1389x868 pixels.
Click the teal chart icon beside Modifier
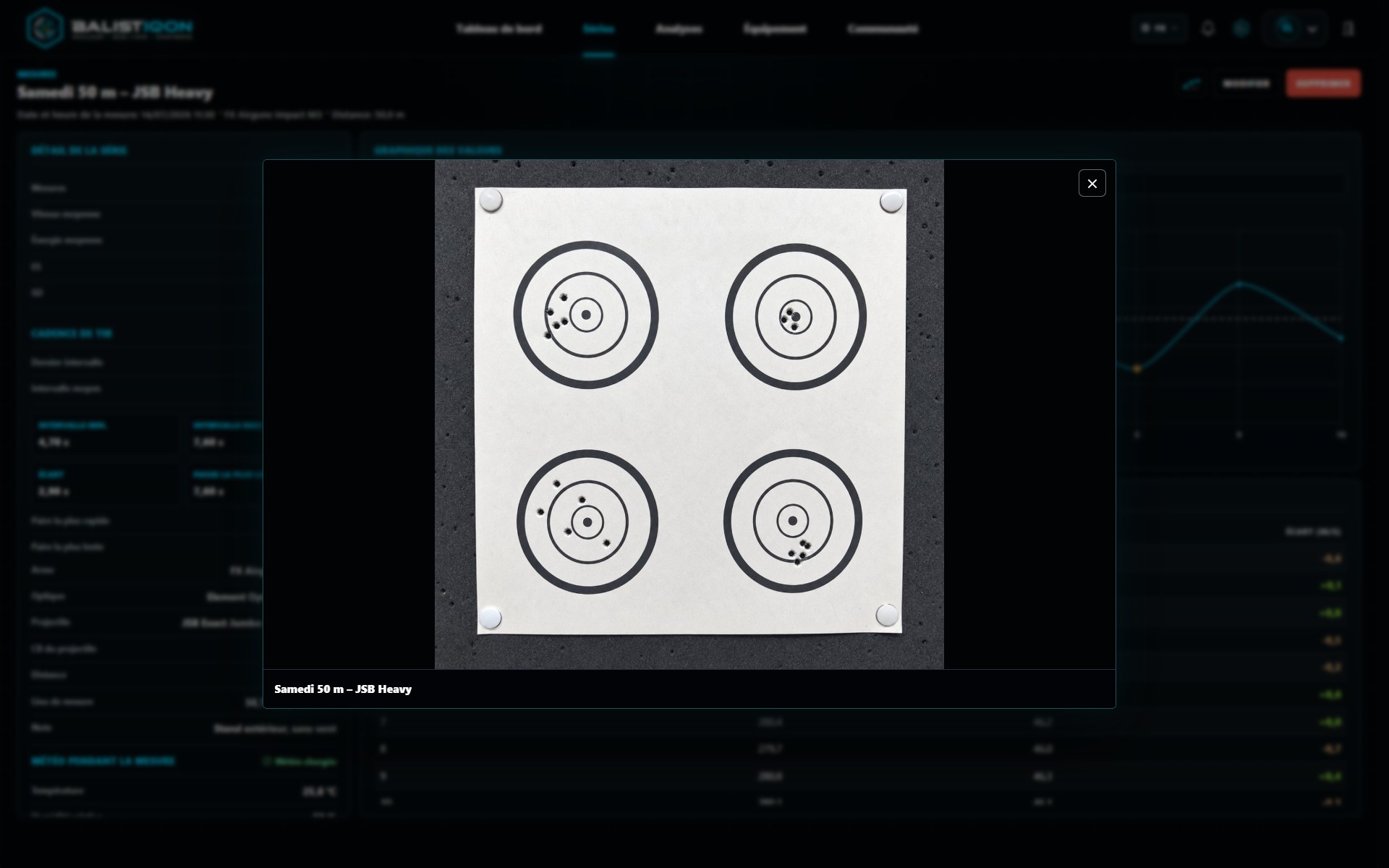pyautogui.click(x=1192, y=84)
